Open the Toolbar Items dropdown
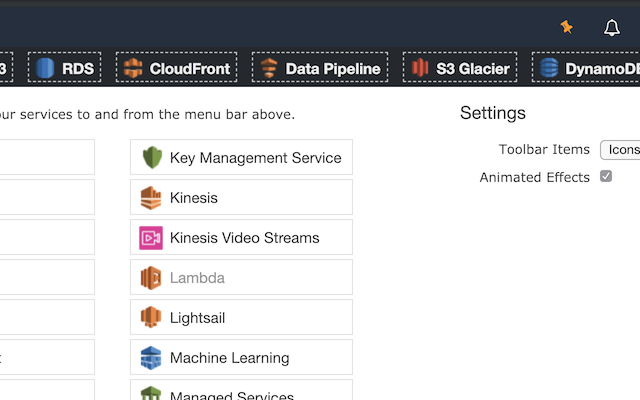The image size is (640, 400). click(x=620, y=150)
